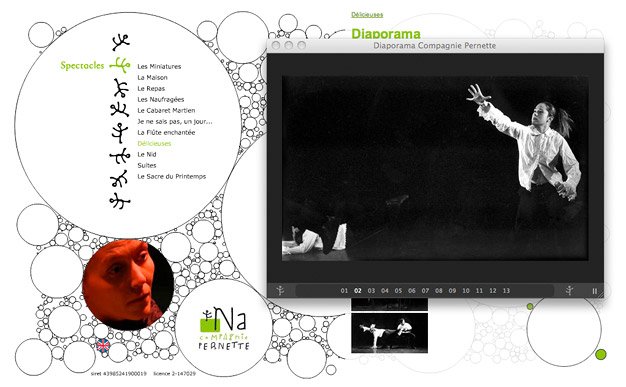Jump to slide 13 in the slideshow
This screenshot has height=387, width=626.
(506, 291)
